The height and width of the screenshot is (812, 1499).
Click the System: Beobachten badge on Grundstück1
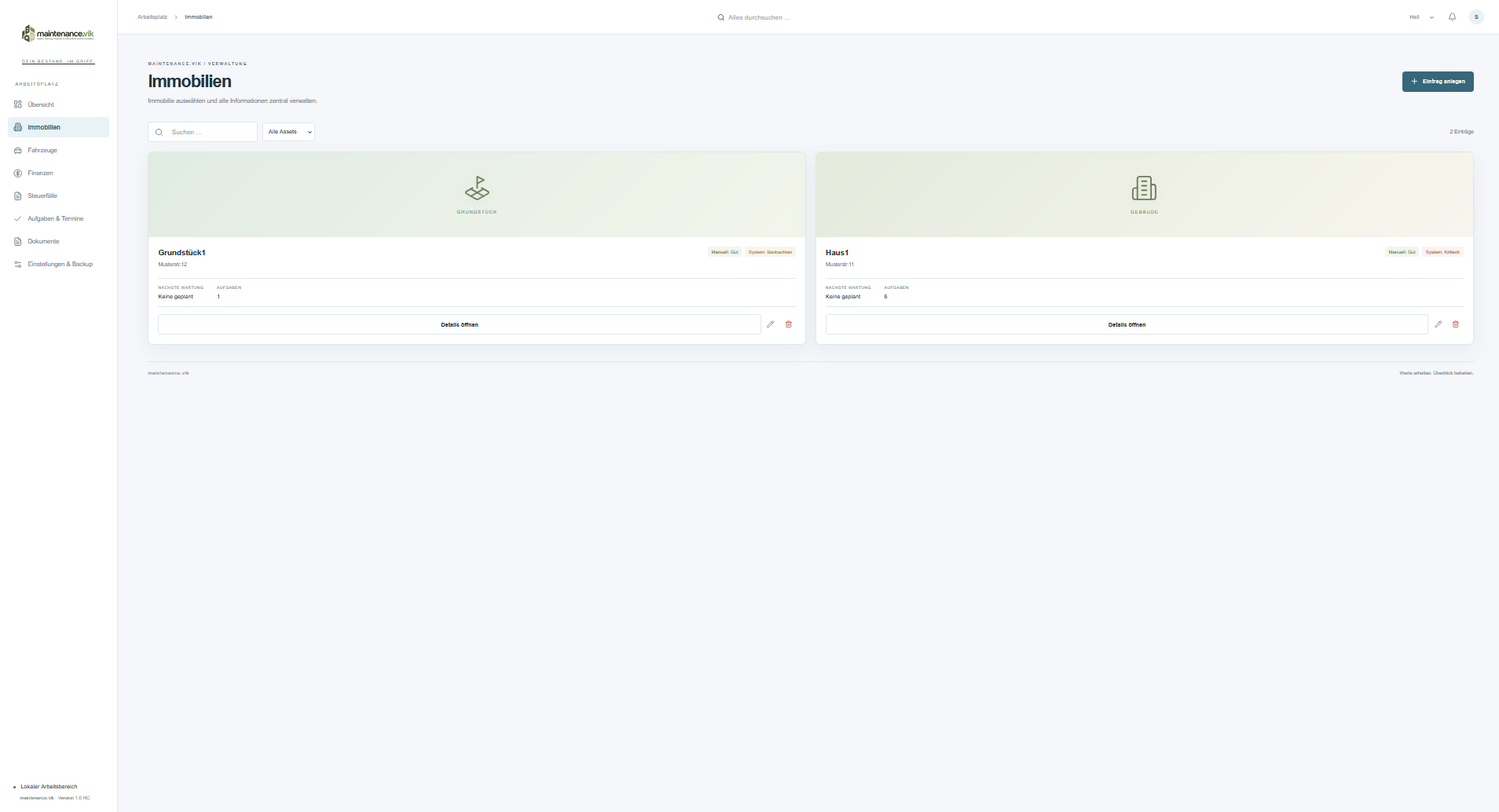click(770, 252)
